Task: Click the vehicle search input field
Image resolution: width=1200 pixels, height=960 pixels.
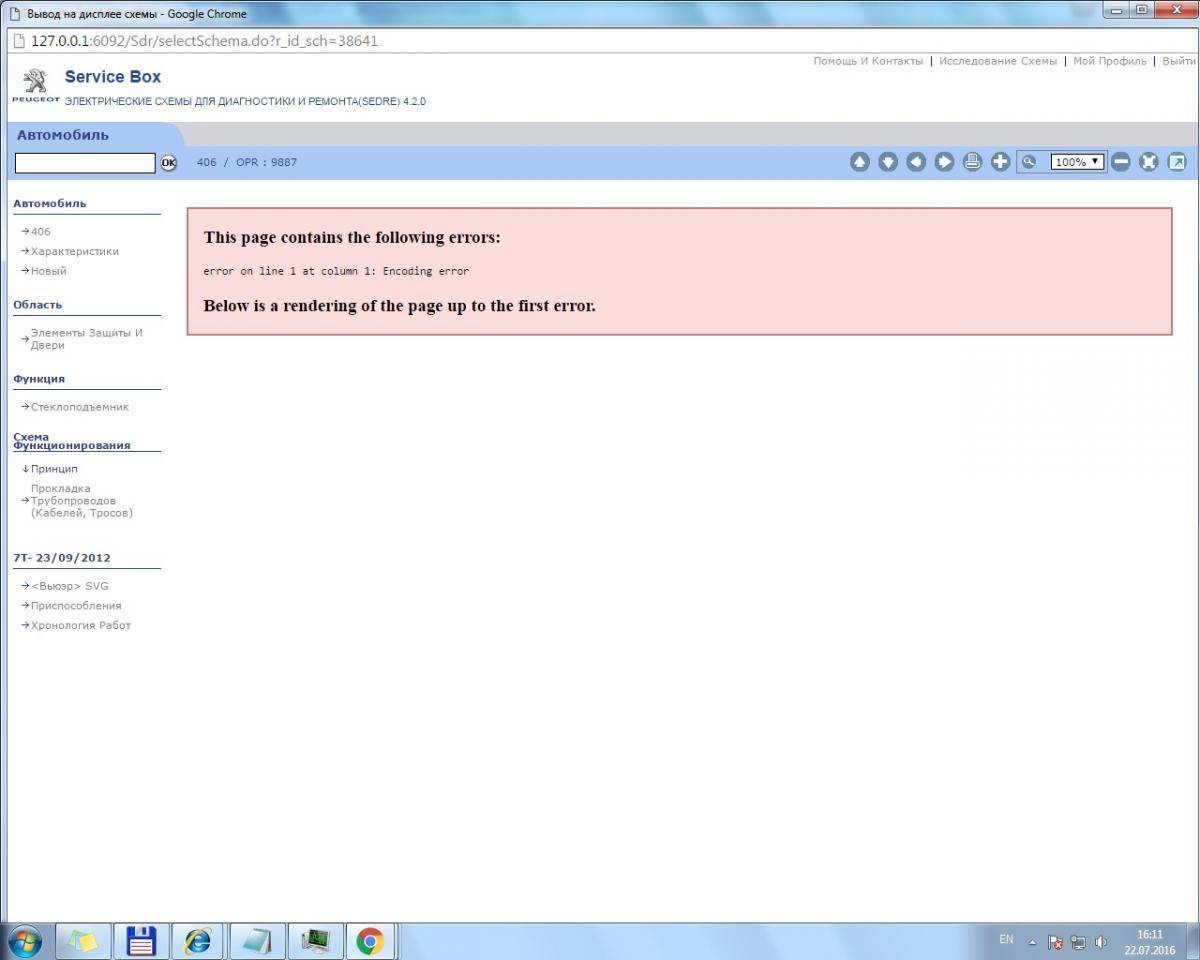Action: (85, 163)
